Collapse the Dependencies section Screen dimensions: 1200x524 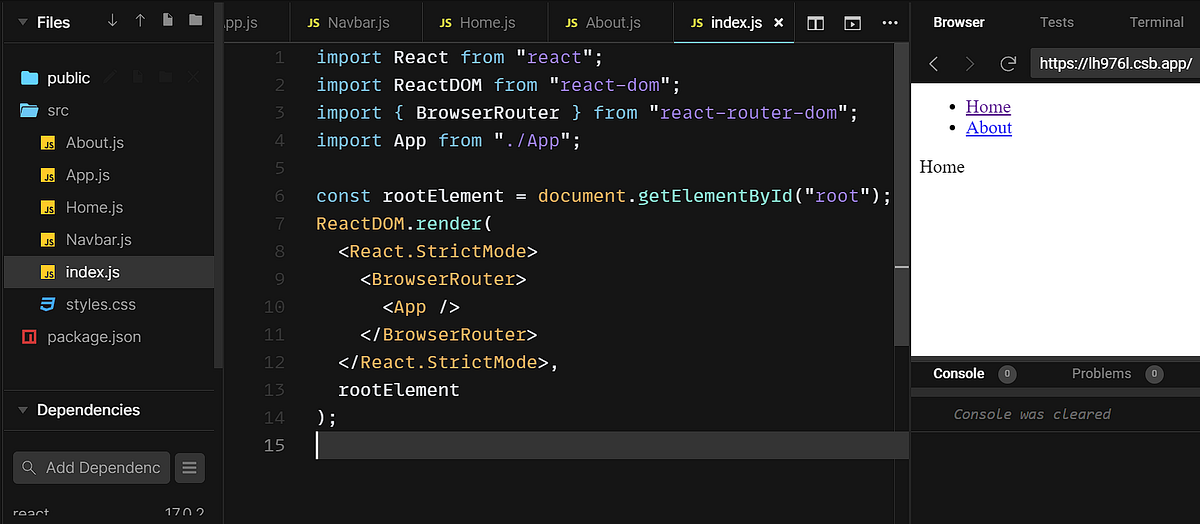21,410
